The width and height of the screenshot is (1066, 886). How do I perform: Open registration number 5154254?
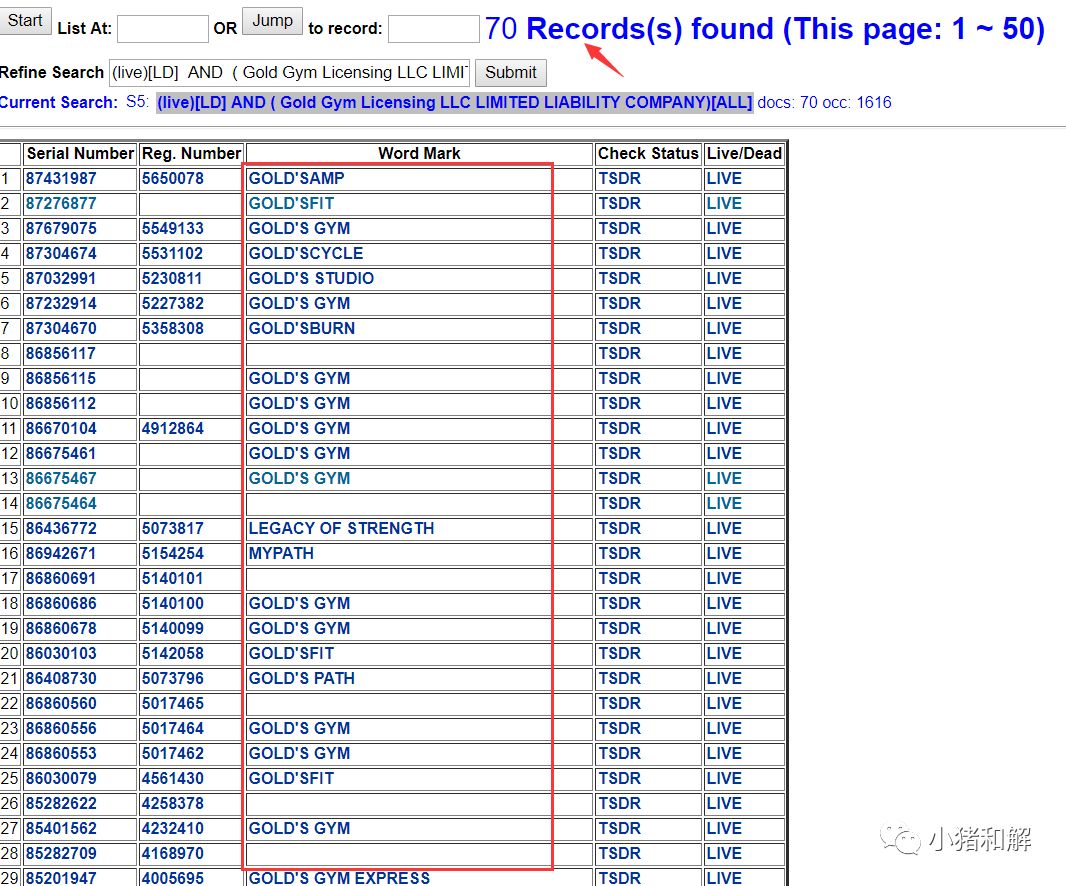click(x=173, y=554)
